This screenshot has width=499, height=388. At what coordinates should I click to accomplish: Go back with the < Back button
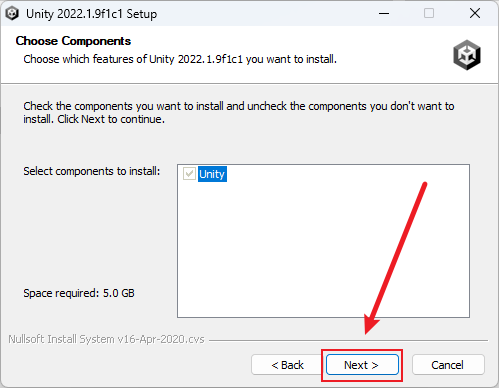[x=287, y=365]
